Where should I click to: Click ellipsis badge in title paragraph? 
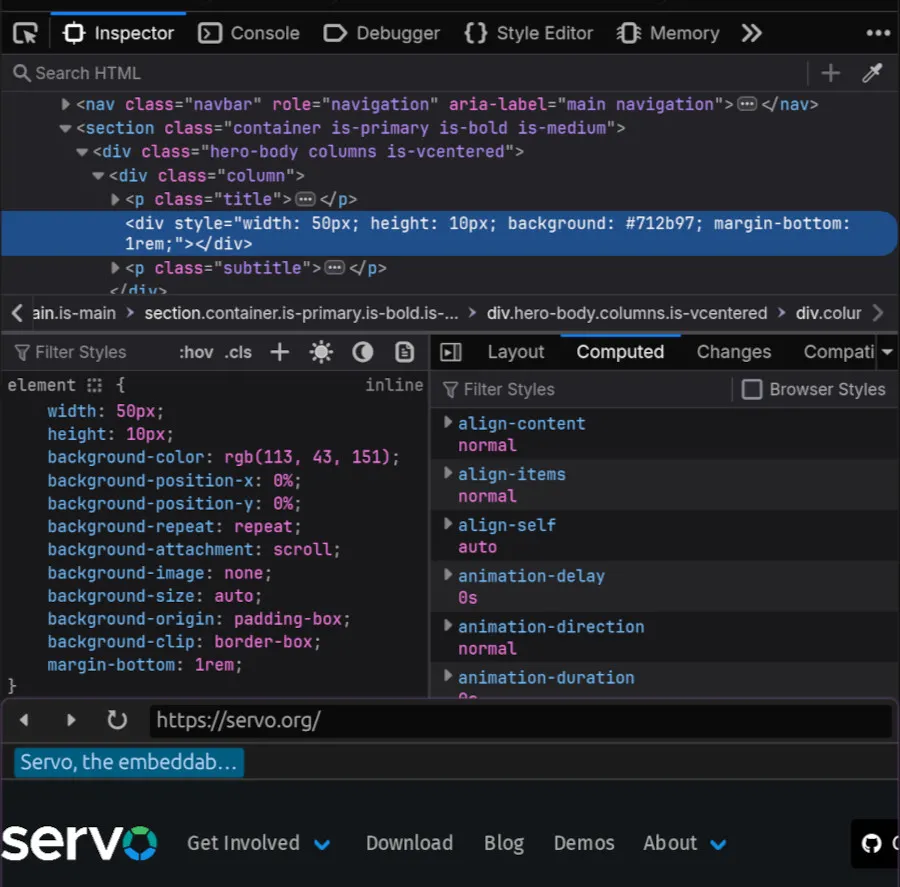point(305,199)
